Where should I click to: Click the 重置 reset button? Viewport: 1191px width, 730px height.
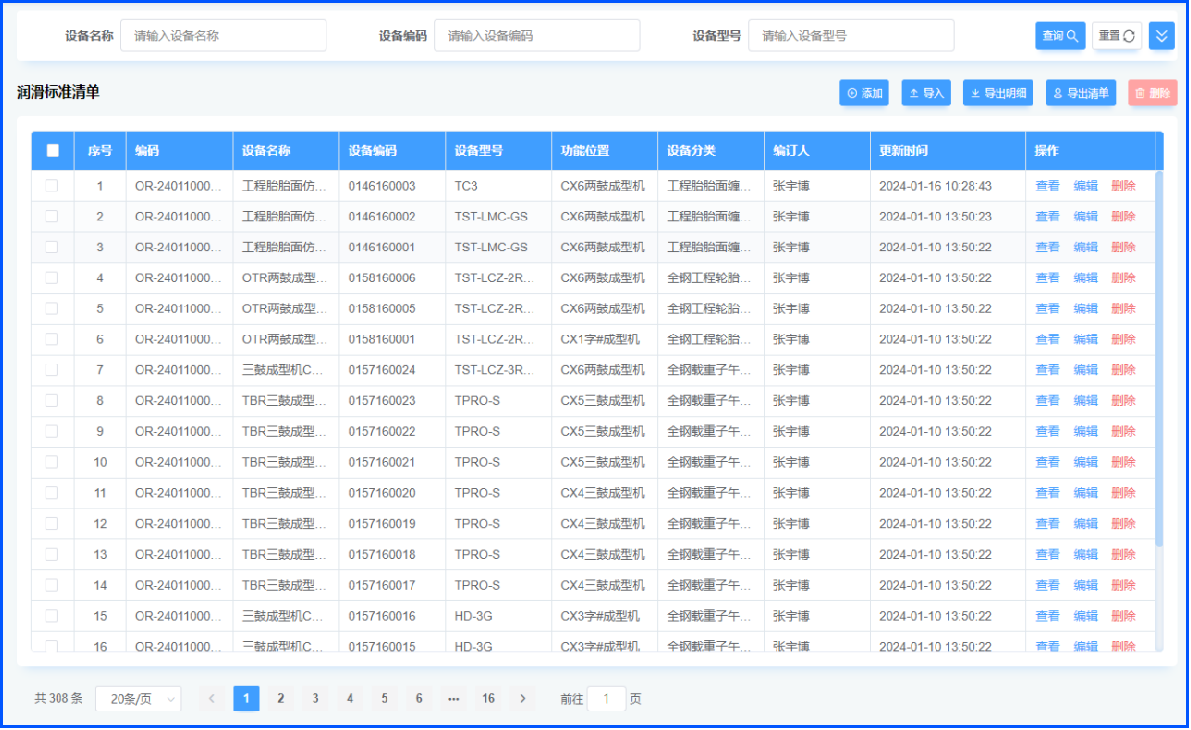point(1116,36)
